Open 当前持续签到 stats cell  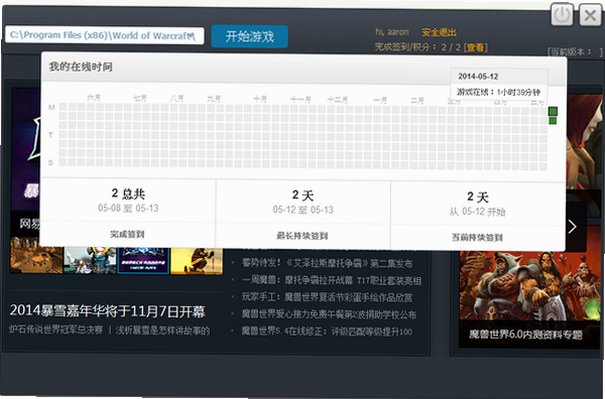coord(477,237)
